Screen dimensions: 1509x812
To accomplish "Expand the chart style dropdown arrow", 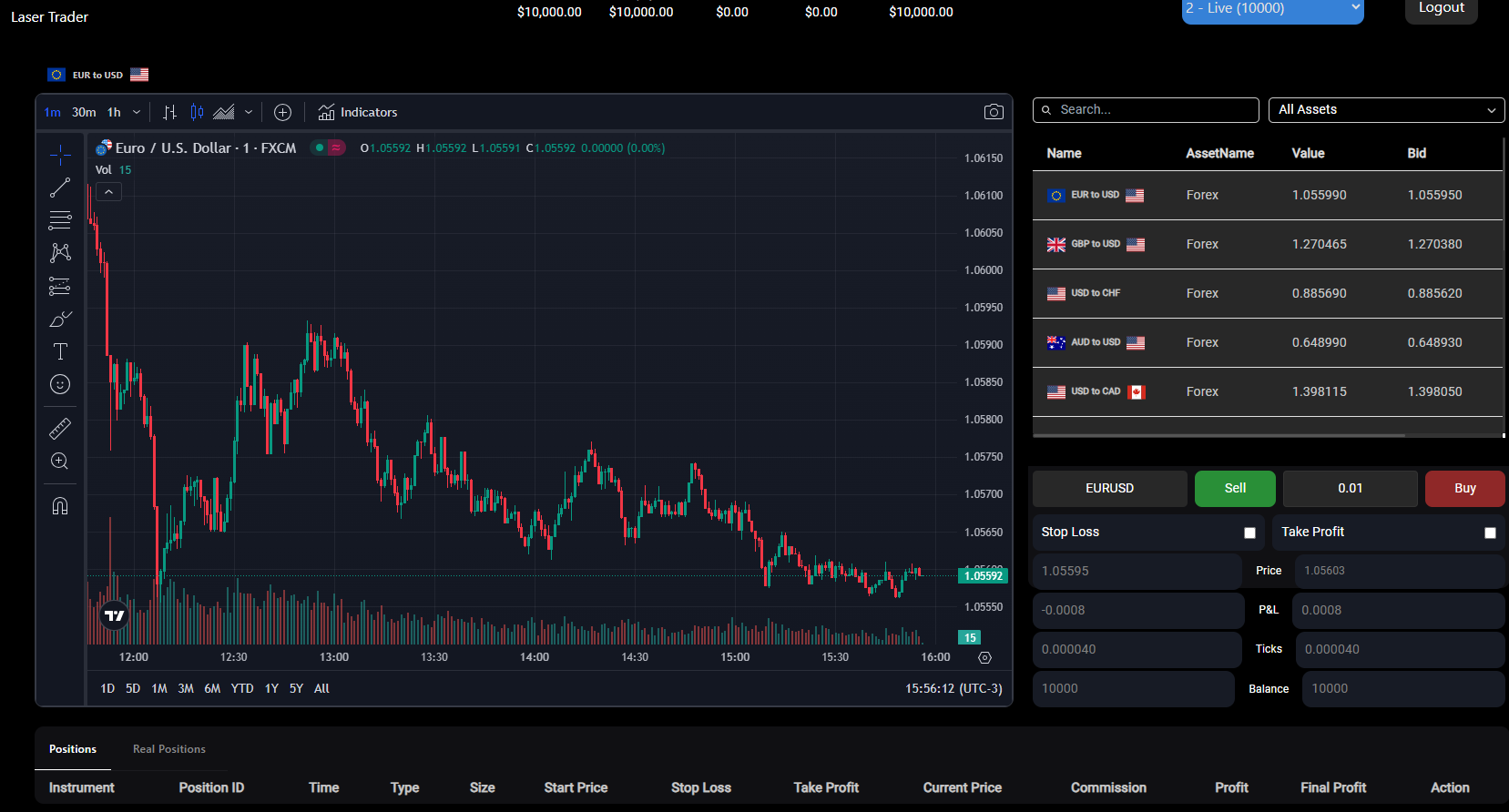I will pyautogui.click(x=248, y=112).
